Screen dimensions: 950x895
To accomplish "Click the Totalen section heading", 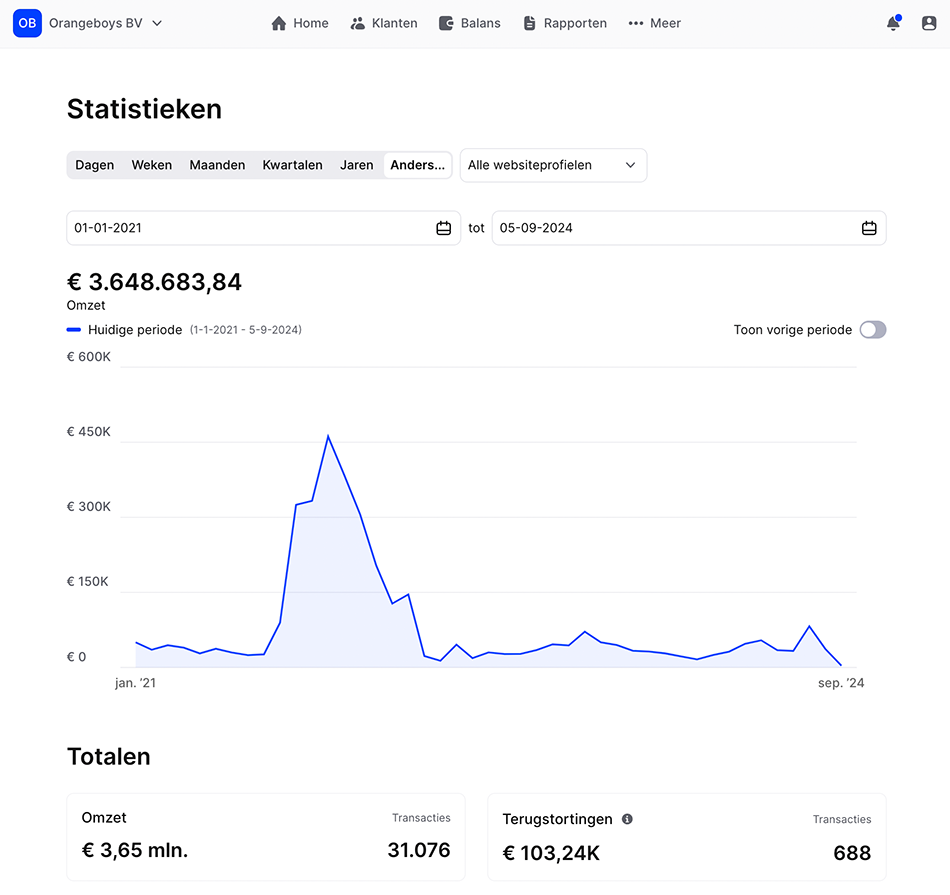I will 108,756.
